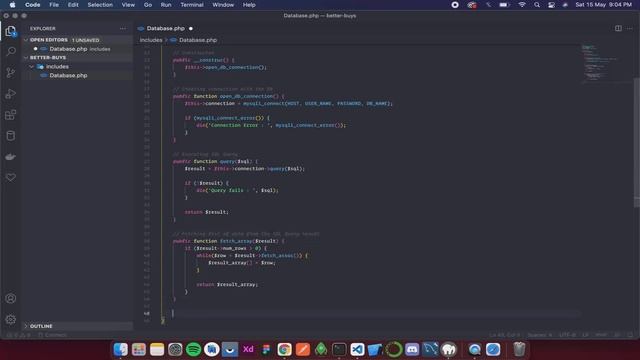Open Control Center in menu bar

[551, 5]
